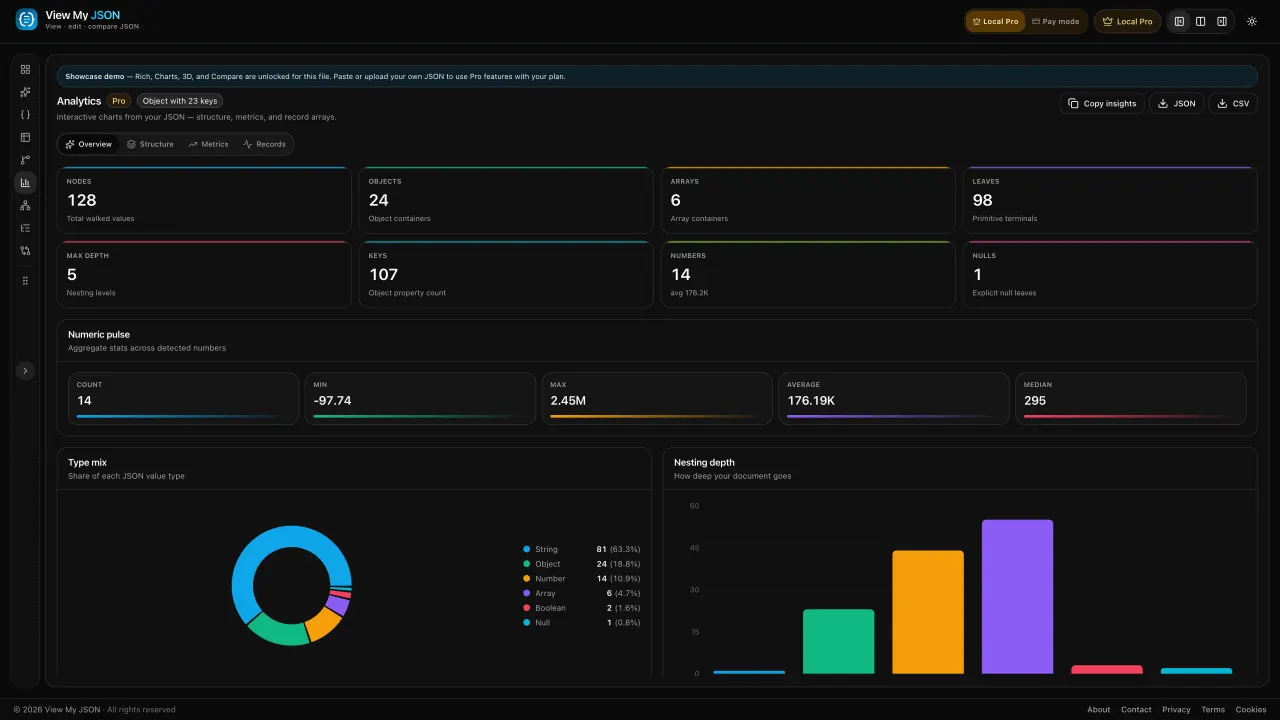Click the View My JSON logo icon
This screenshot has width=1280, height=720.
pyautogui.click(x=26, y=20)
